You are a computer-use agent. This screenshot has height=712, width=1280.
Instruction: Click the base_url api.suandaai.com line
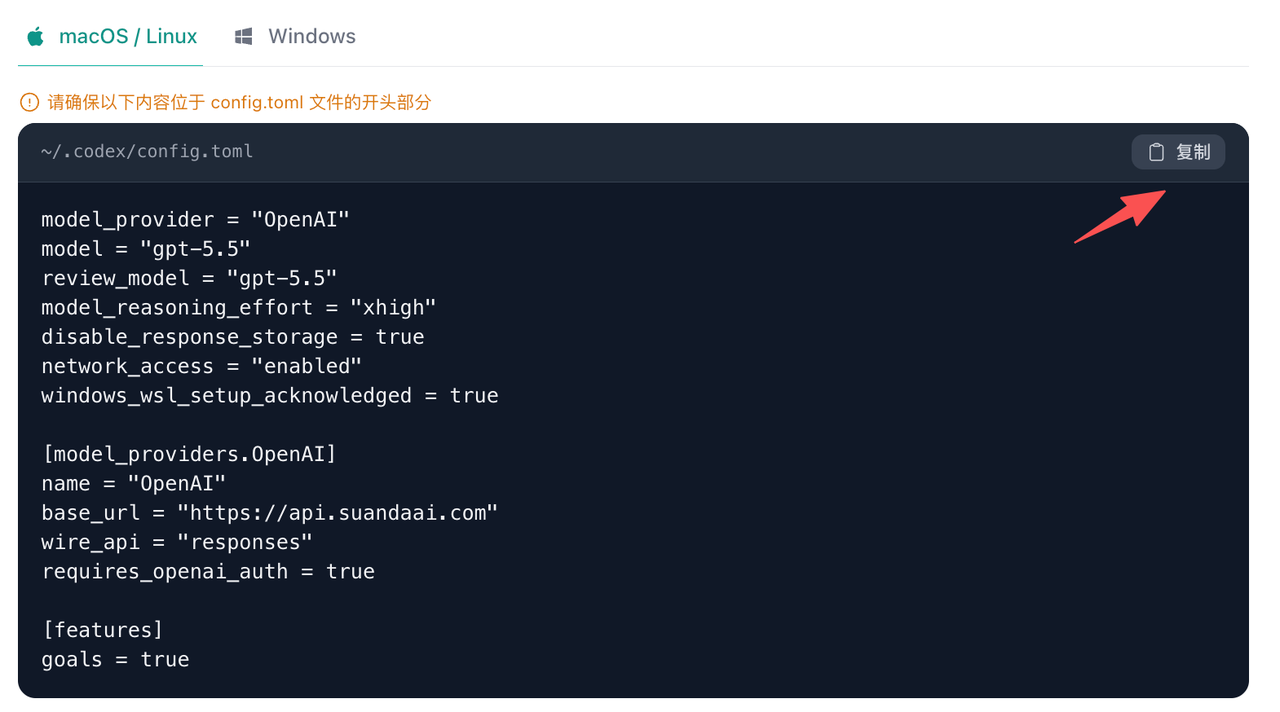(x=270, y=513)
